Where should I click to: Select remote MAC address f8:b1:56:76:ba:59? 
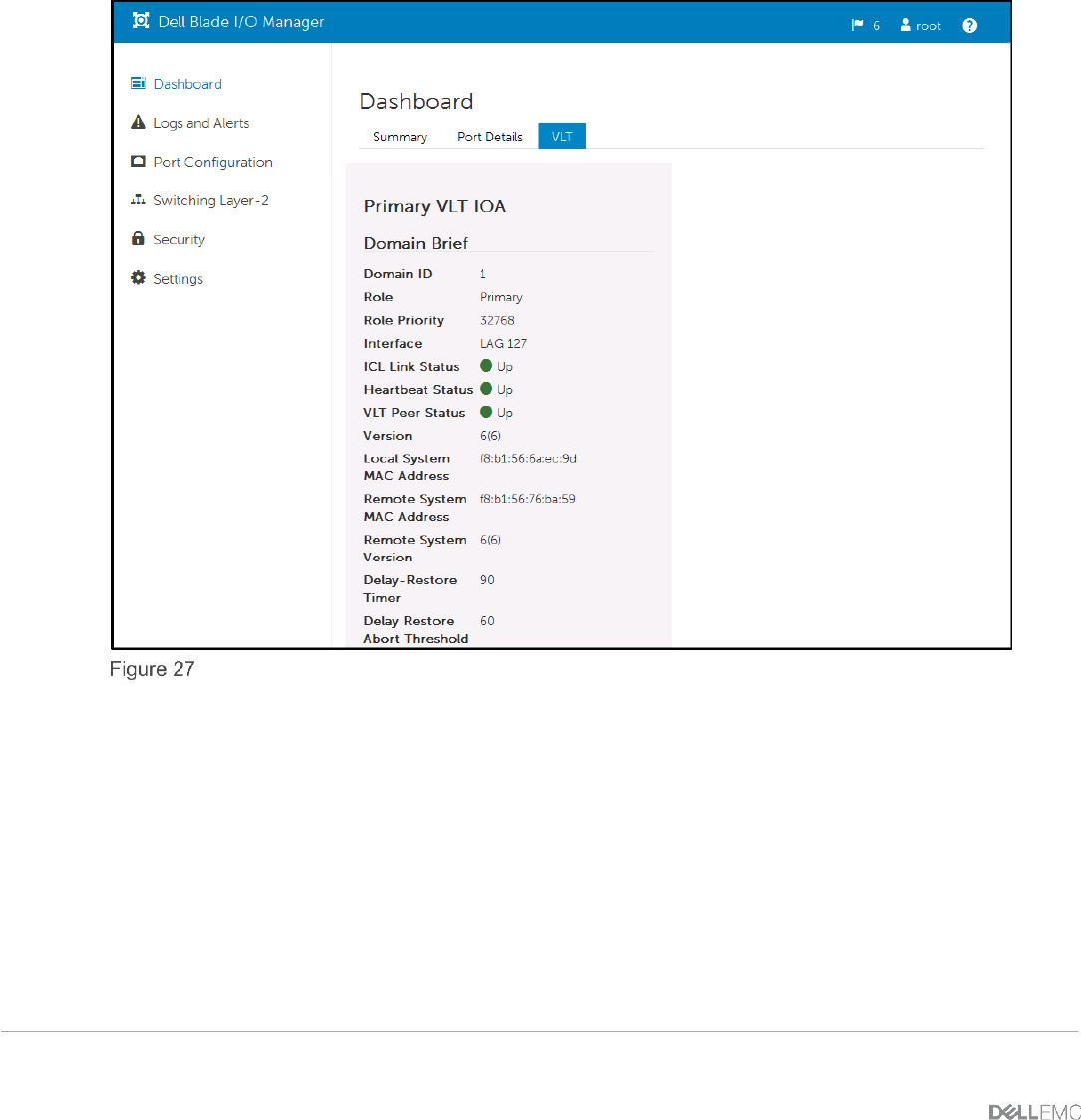click(528, 499)
